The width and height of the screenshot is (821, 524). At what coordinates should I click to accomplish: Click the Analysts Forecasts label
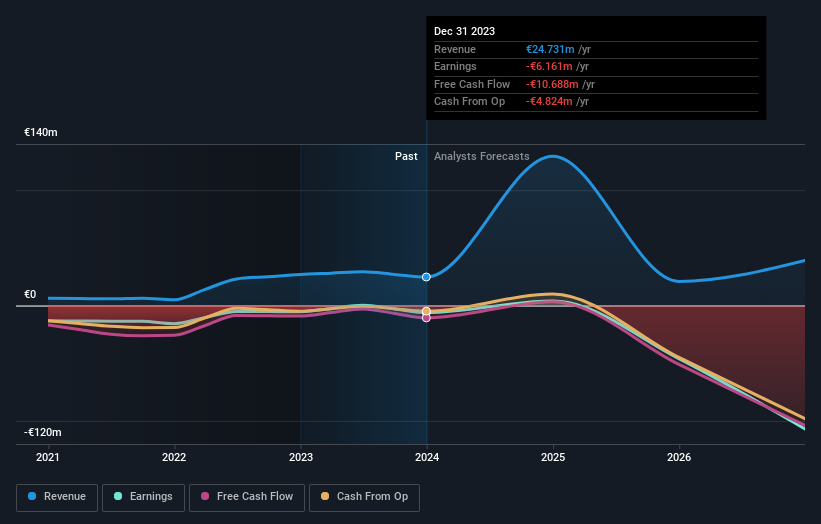pos(482,157)
